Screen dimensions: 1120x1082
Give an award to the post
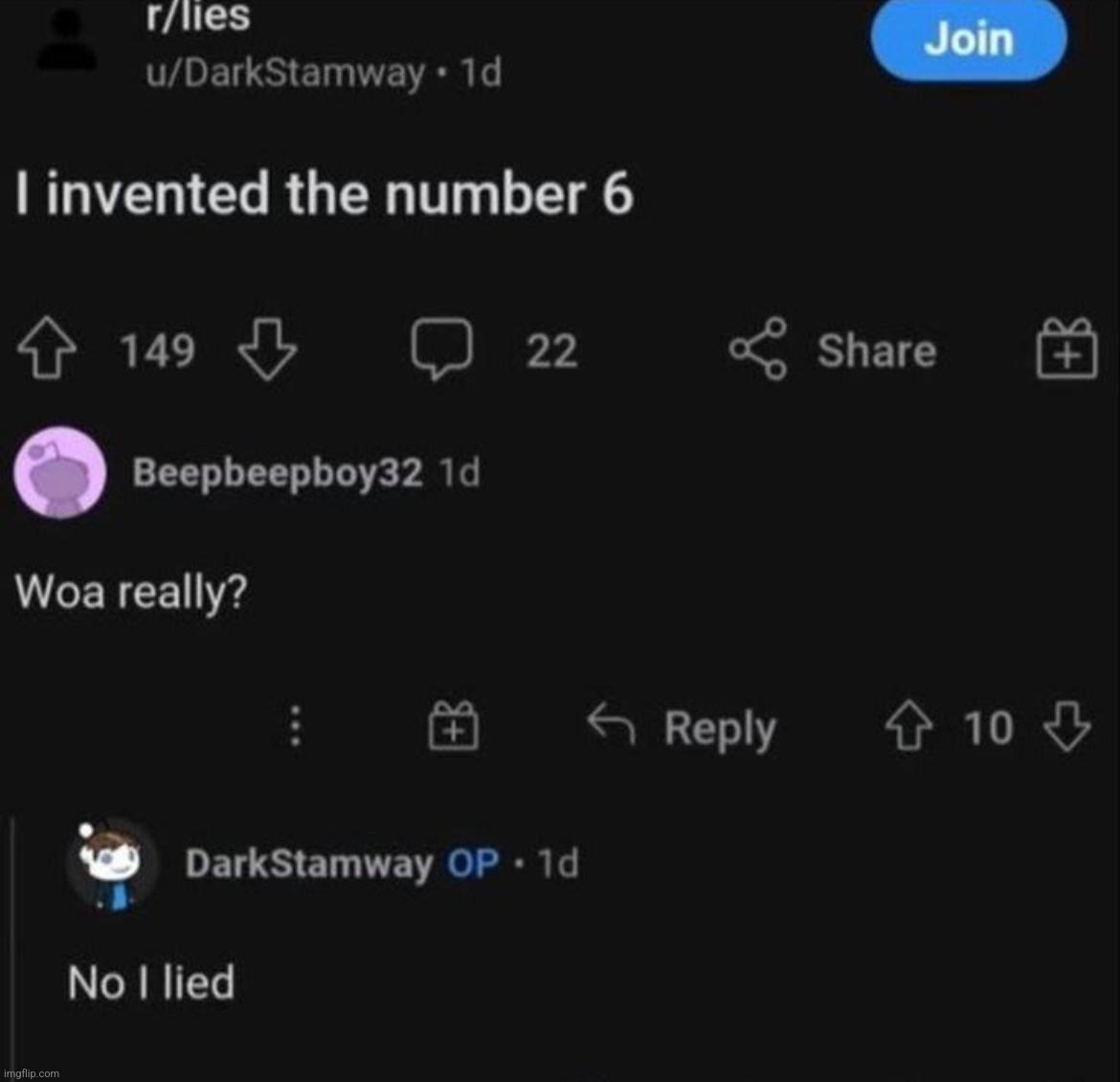coord(1066,349)
